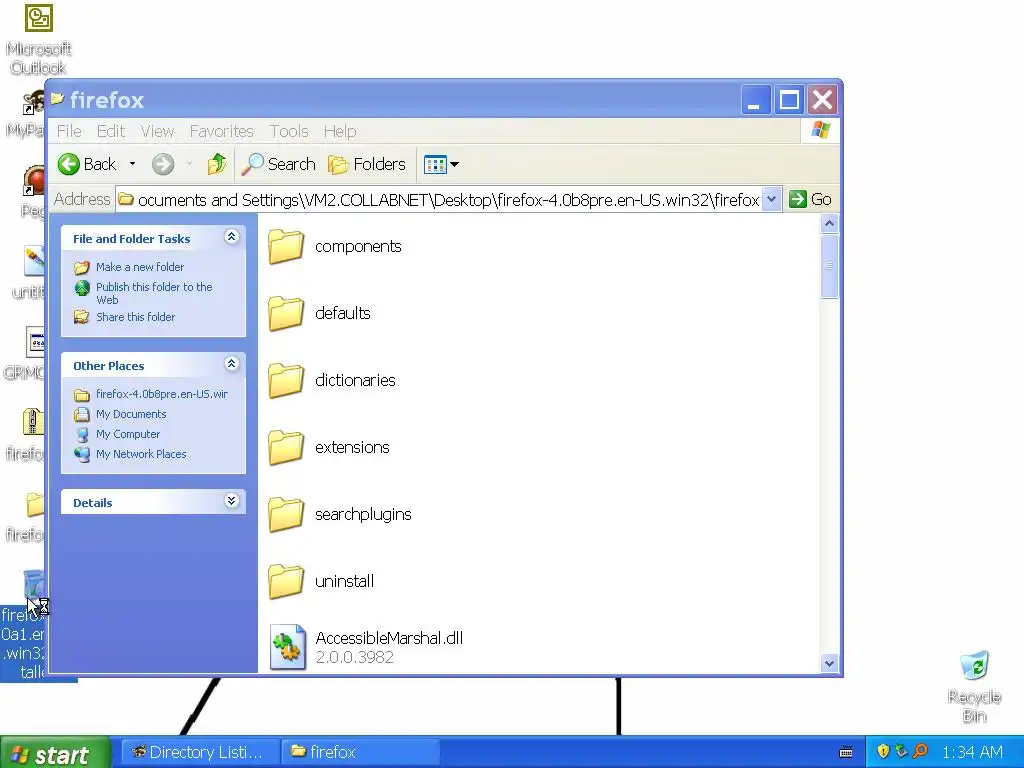Click the Safely Remove Hardware tray icon
The height and width of the screenshot is (768, 1024).
click(902, 751)
